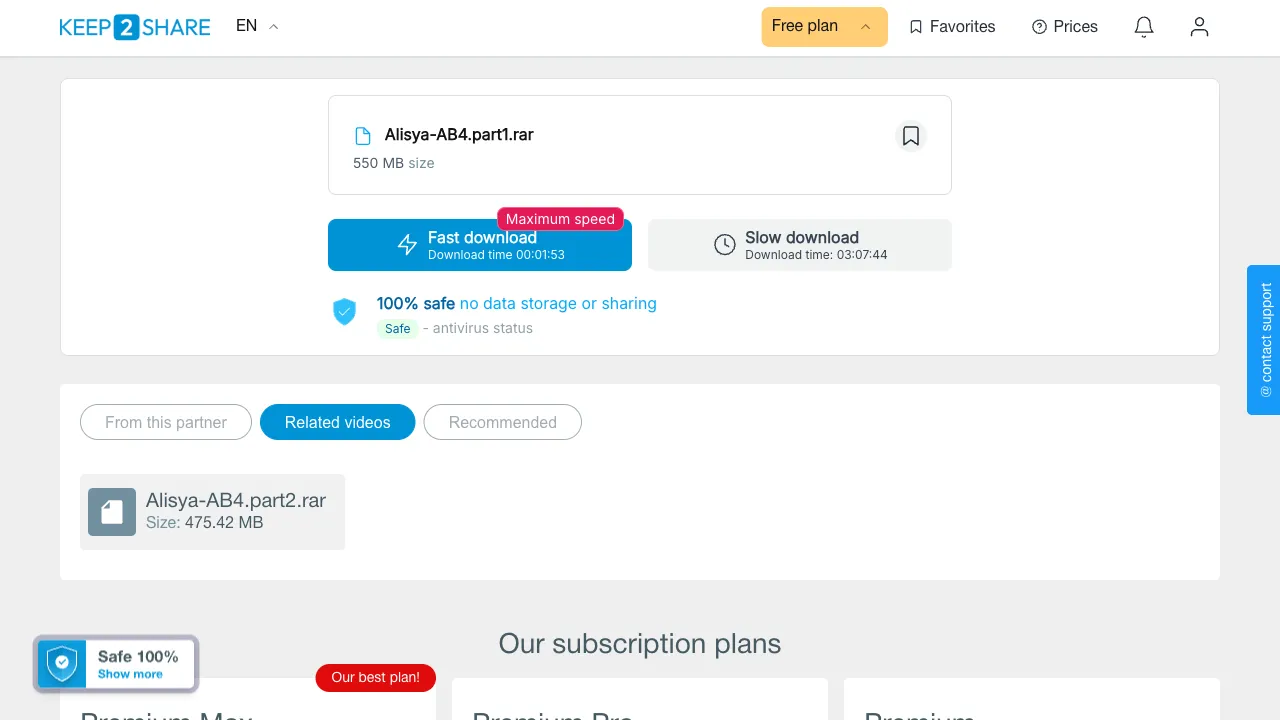1280x720 pixels.
Task: Open the contact support side tab
Action: pos(1264,340)
